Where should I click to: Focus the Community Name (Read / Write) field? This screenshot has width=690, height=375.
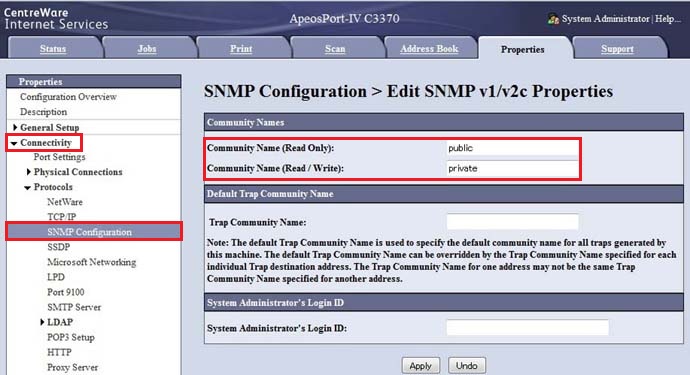(512, 169)
